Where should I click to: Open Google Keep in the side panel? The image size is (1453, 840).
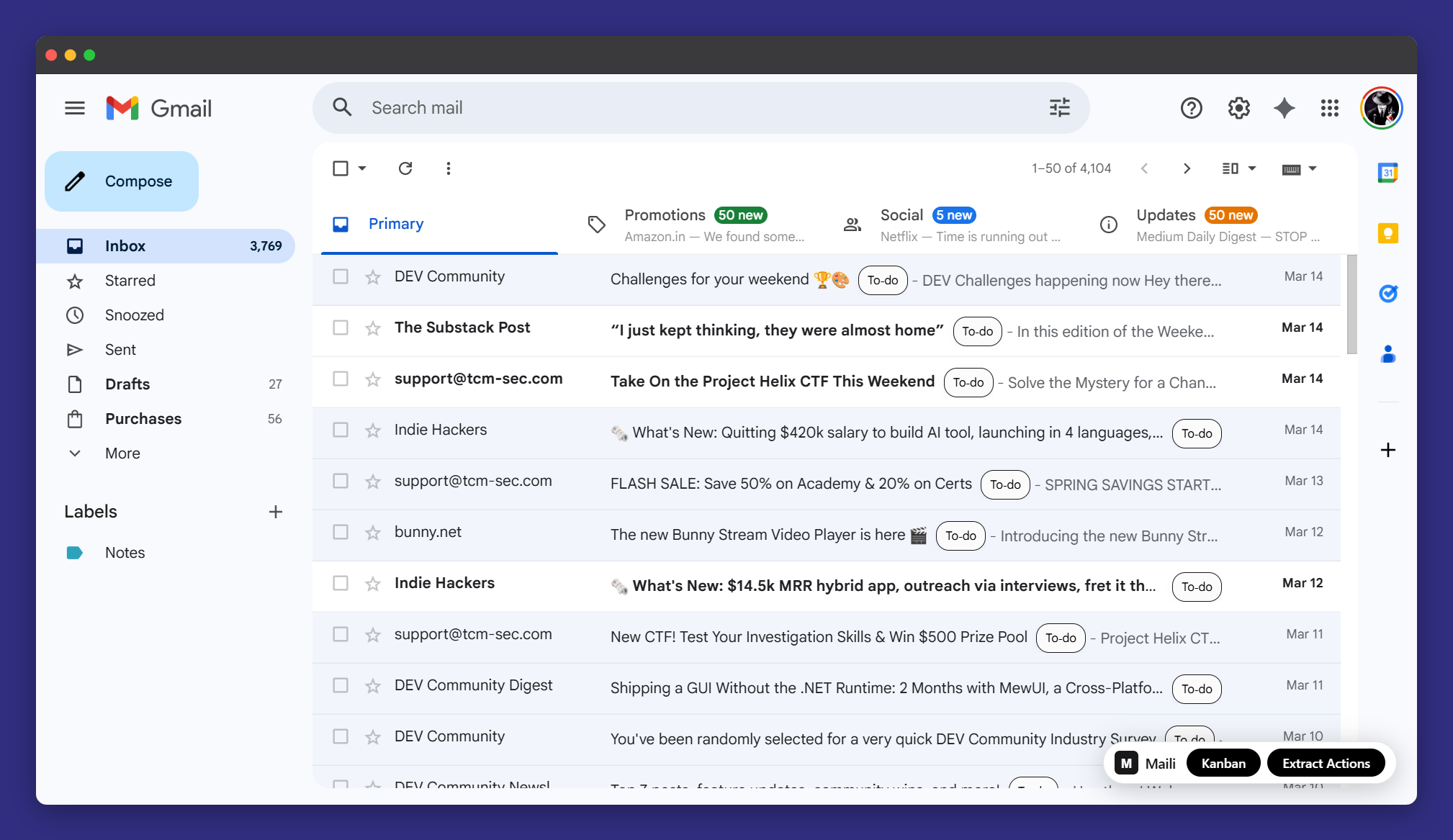coord(1388,232)
